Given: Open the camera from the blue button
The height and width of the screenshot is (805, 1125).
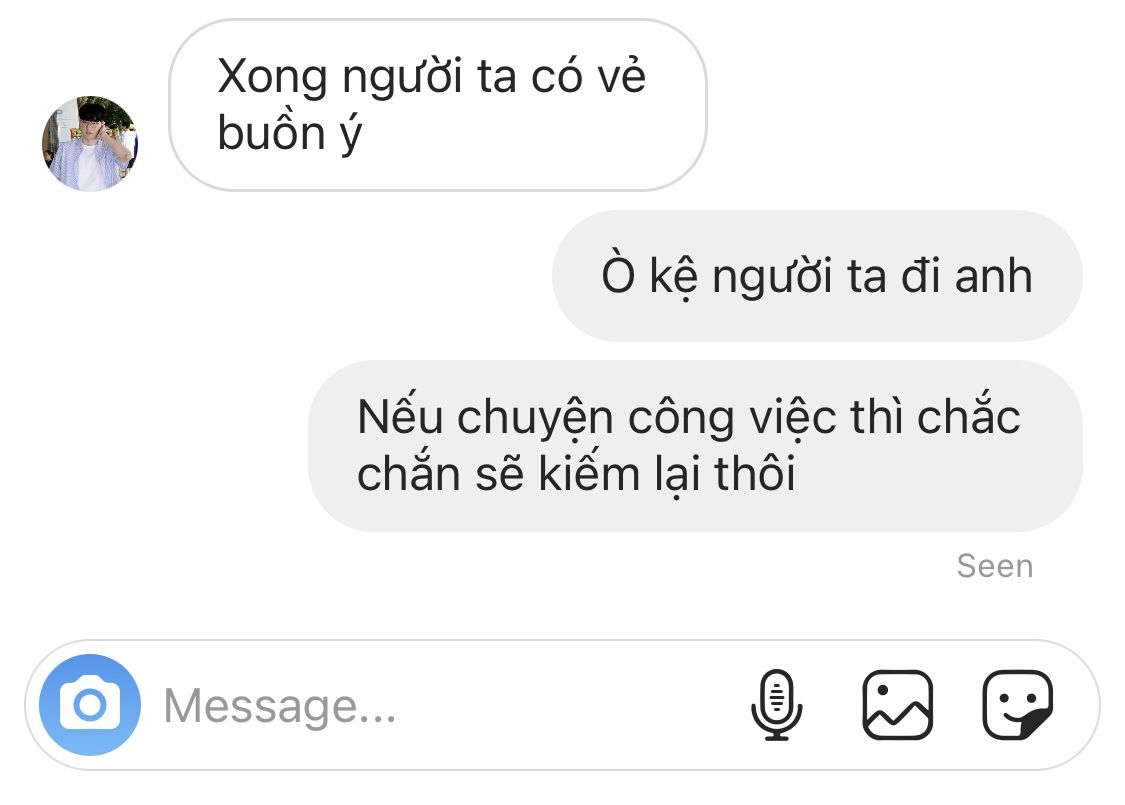Looking at the screenshot, I should pyautogui.click(x=90, y=705).
